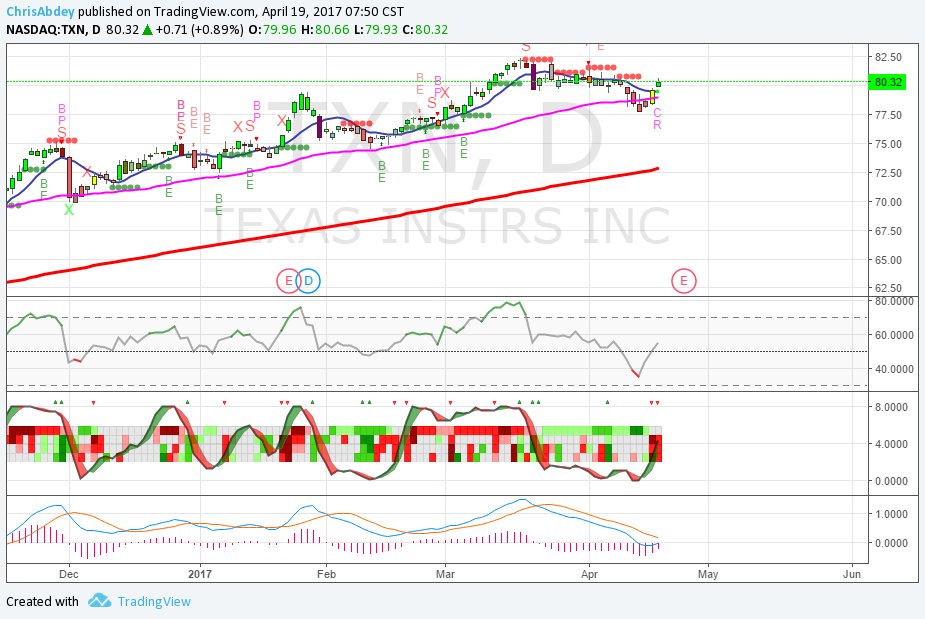Click the TradingView cloud logo icon

coord(99,601)
